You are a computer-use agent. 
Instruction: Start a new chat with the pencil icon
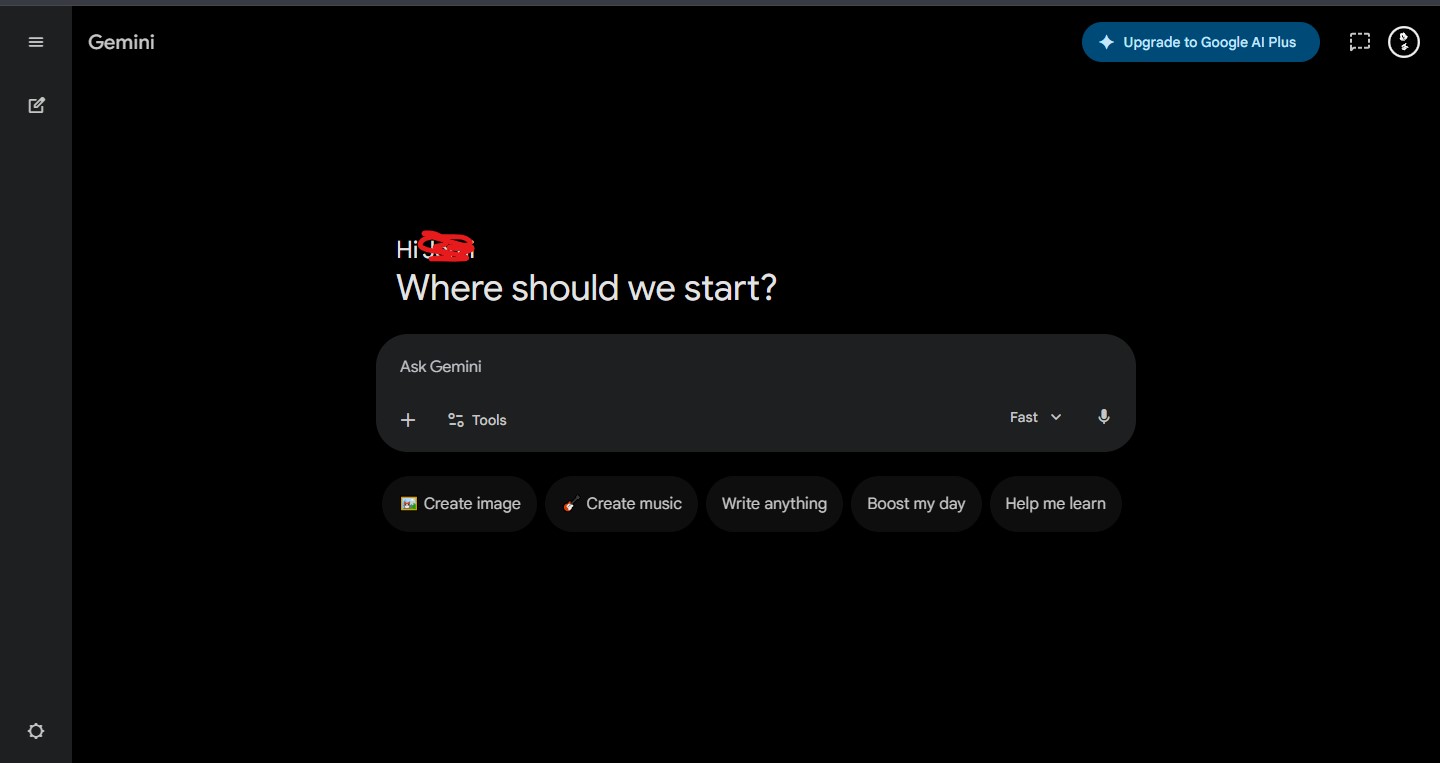point(36,105)
